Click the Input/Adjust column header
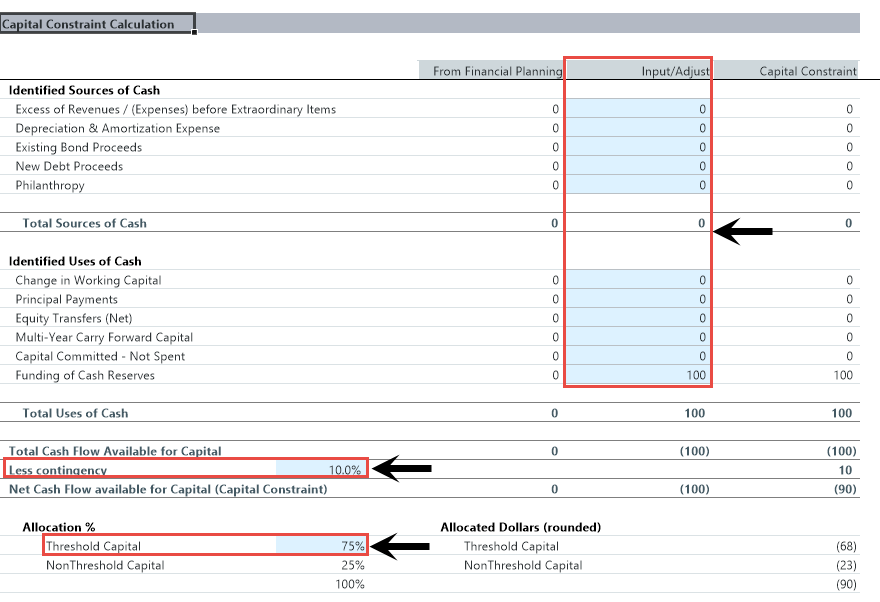This screenshot has width=880, height=602. point(638,71)
